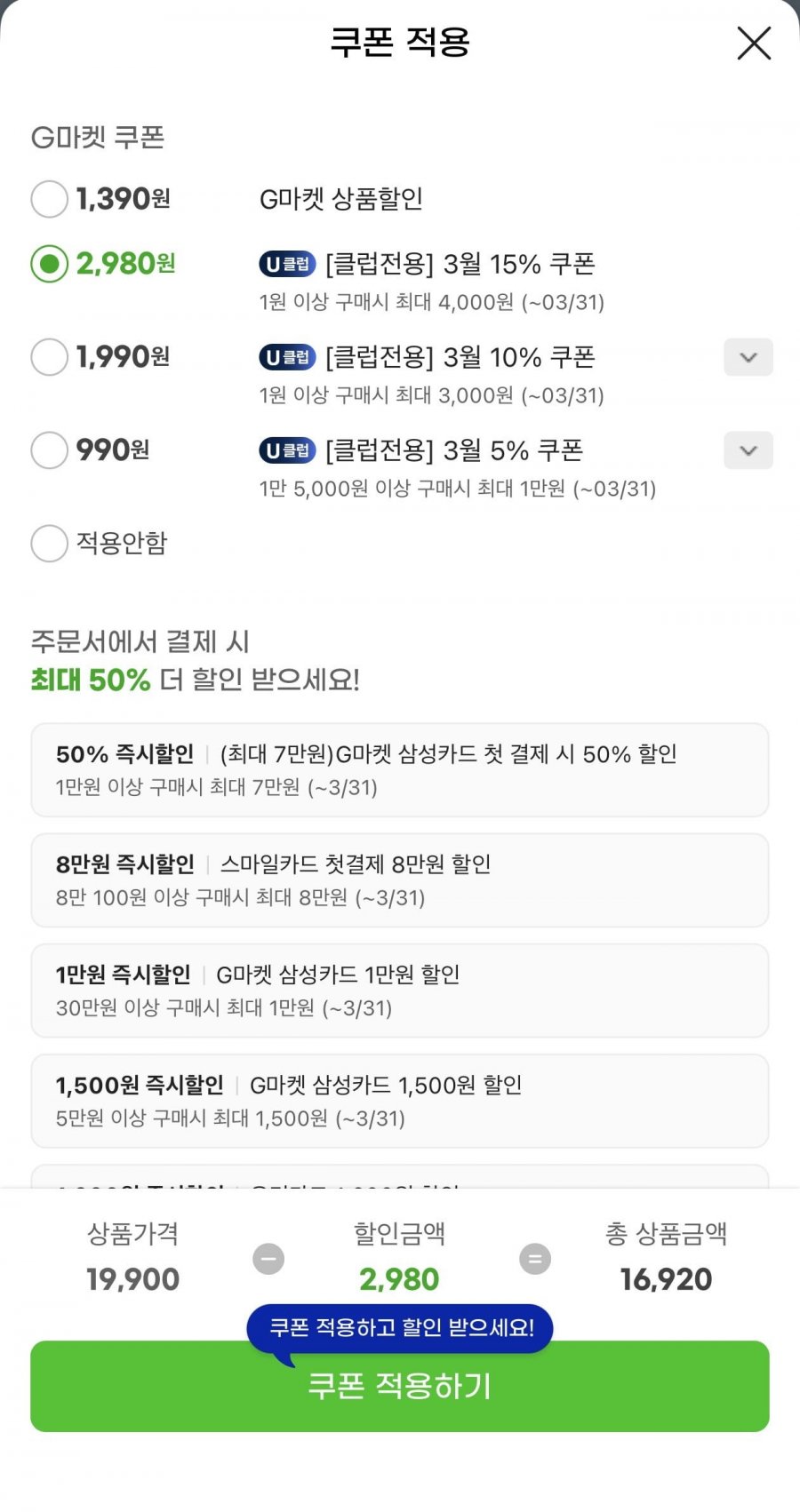Close the 쿠폰 적용 coupon dialog
Screen dimensions: 800x1512
[x=754, y=43]
